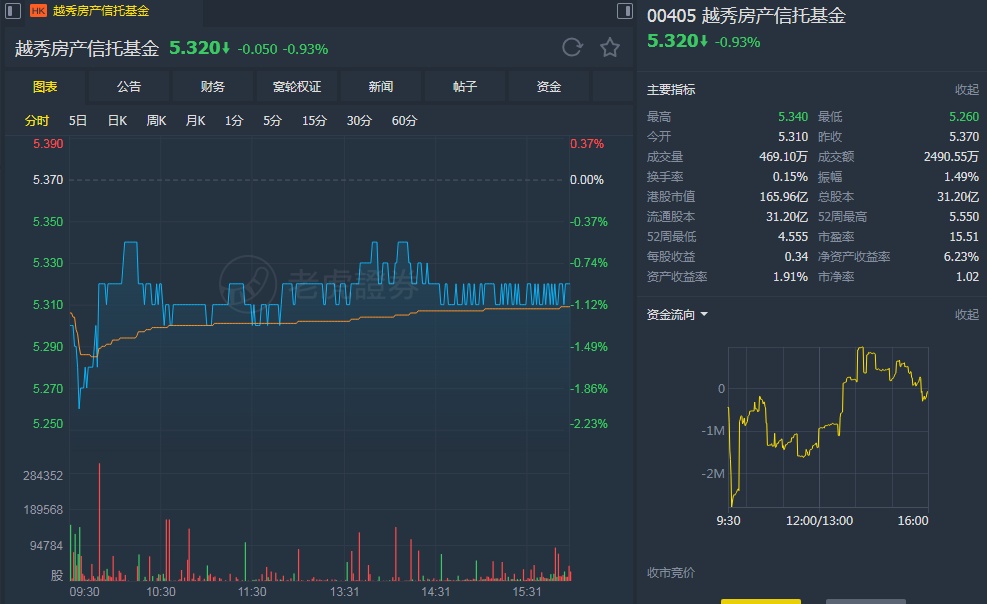Viewport: 987px width, 604px height.
Task: Click the -0.050 price change in header
Action: pos(257,49)
